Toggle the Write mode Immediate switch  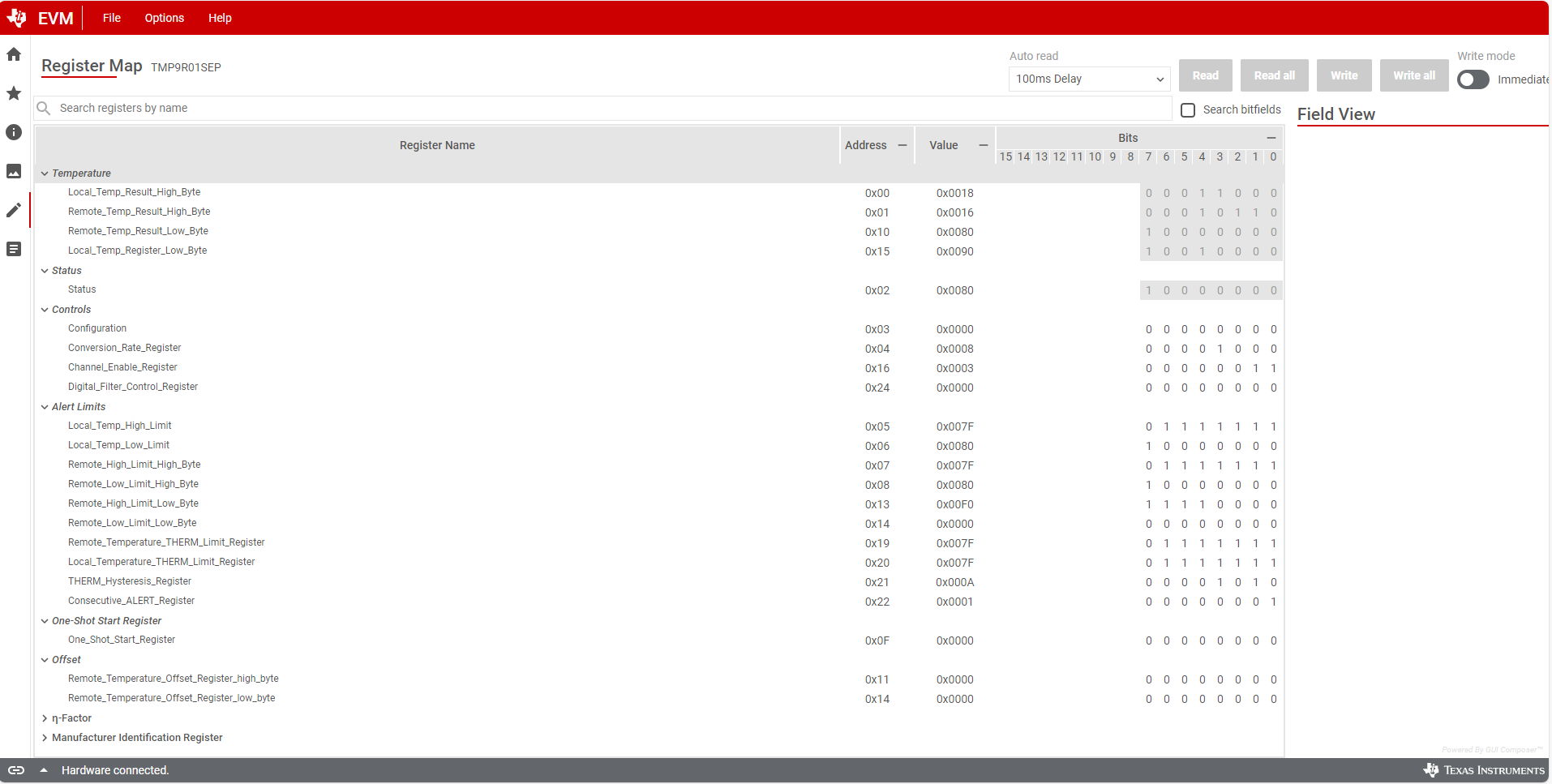click(x=1473, y=79)
